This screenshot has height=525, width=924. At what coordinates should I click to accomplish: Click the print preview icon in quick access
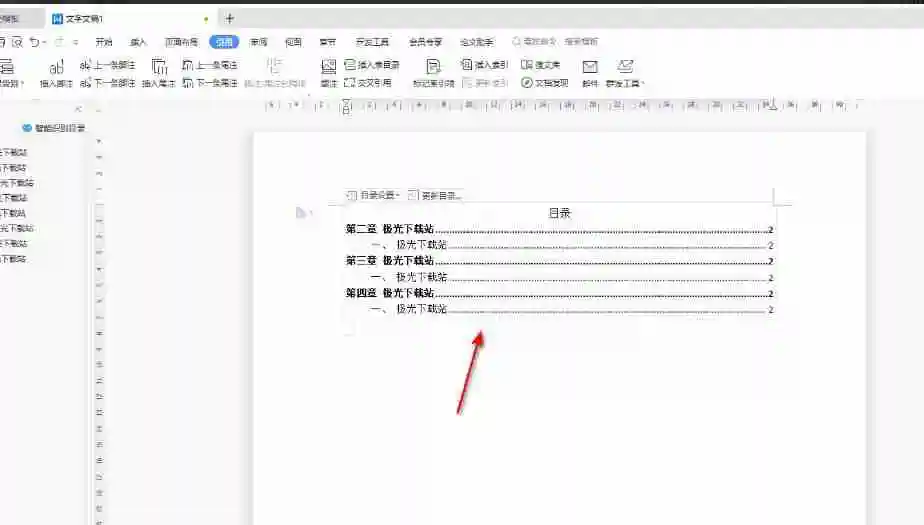(17, 42)
